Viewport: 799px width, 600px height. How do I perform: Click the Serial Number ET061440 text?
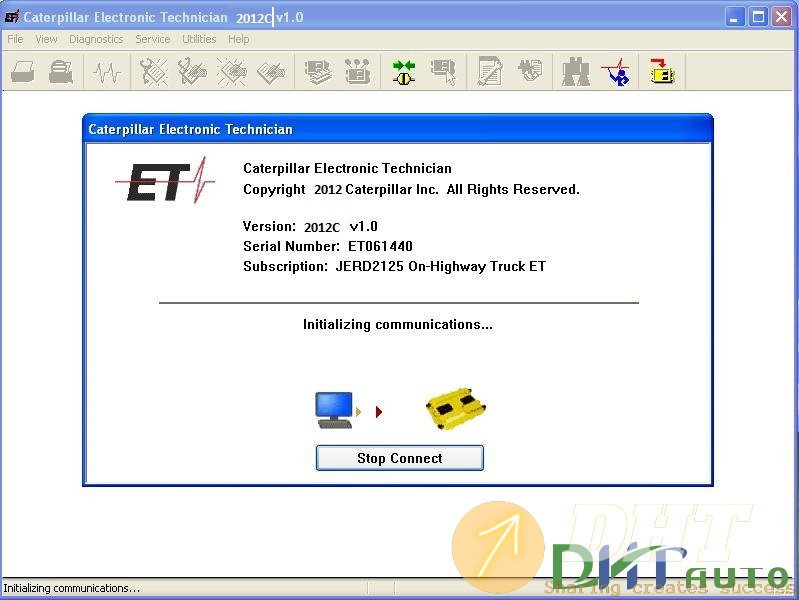[328, 246]
